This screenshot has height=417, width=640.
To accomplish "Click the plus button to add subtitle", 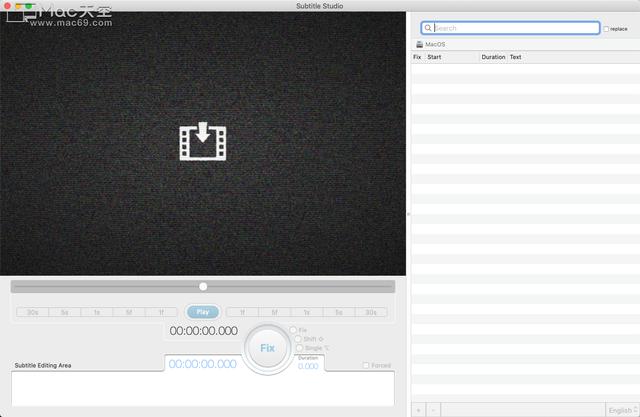I will point(418,409).
